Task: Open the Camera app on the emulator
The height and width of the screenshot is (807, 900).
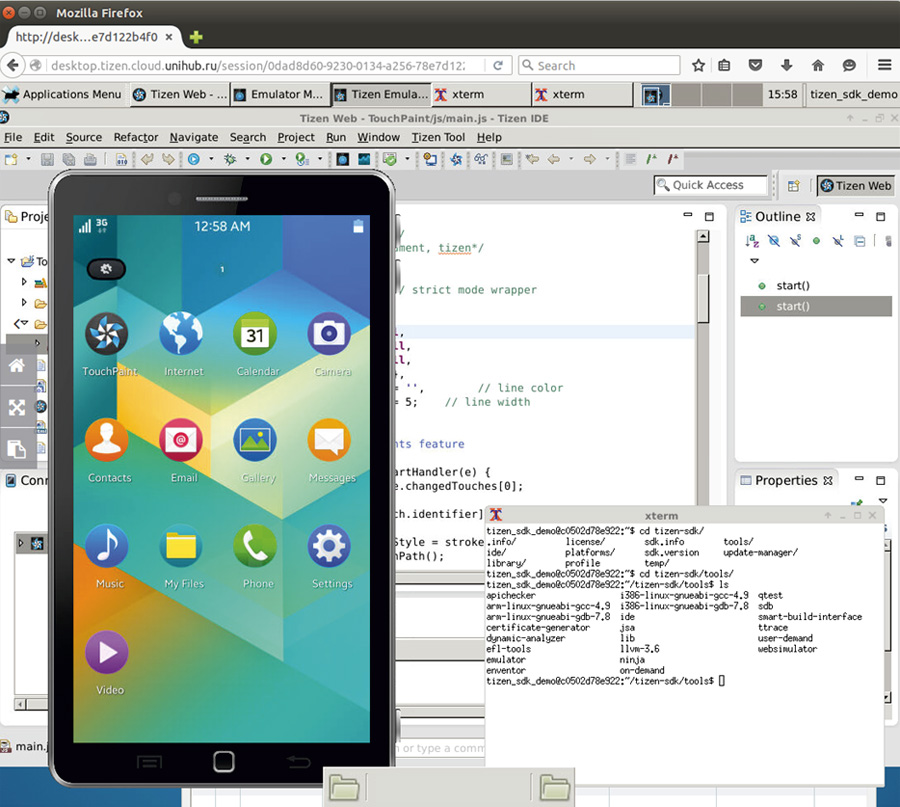Action: point(329,334)
